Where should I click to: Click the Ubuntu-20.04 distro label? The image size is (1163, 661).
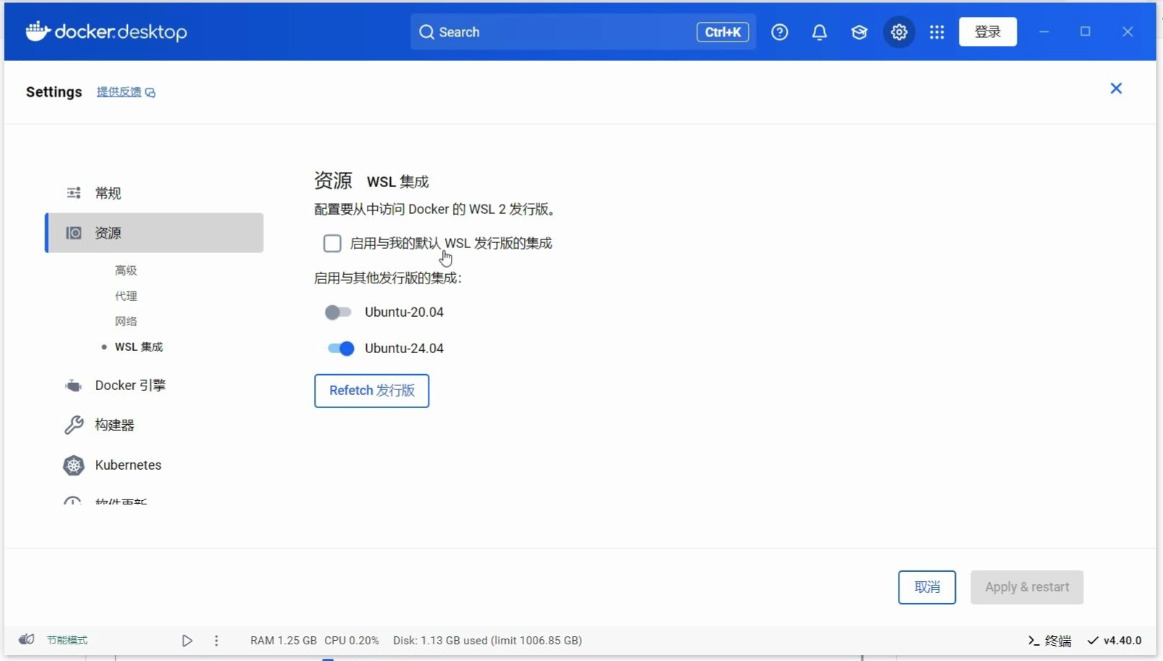tap(404, 312)
